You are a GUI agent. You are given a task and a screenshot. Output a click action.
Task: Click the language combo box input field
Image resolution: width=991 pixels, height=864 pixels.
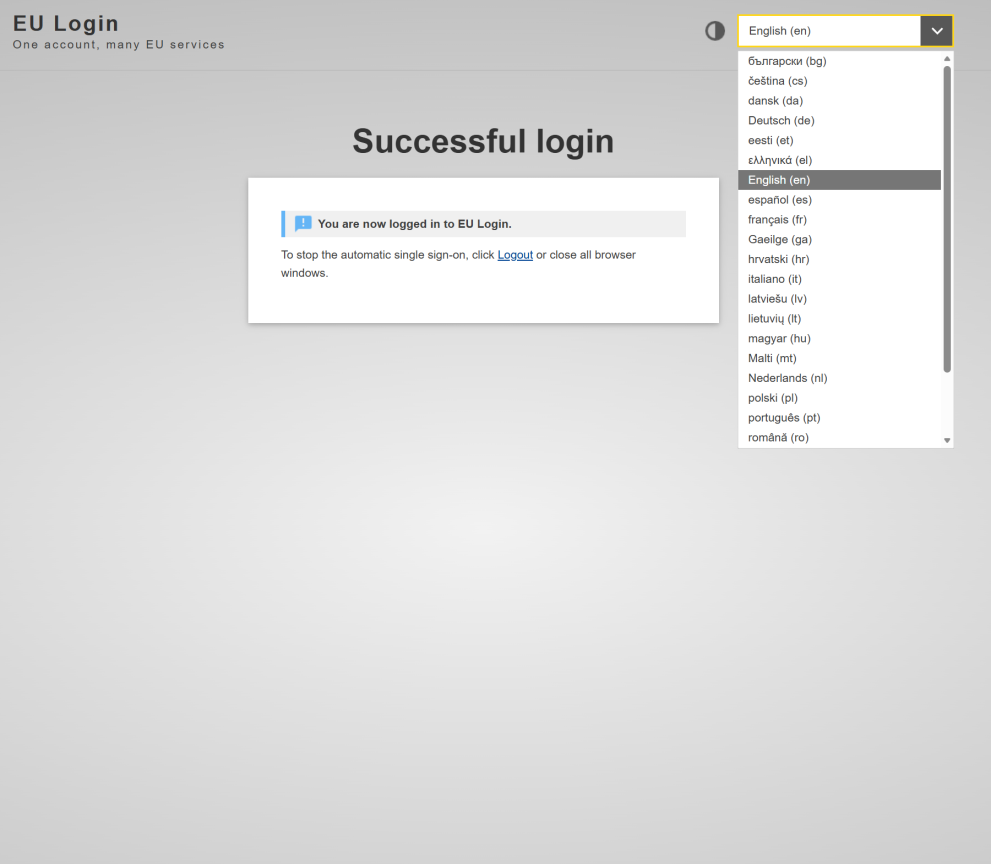(828, 30)
